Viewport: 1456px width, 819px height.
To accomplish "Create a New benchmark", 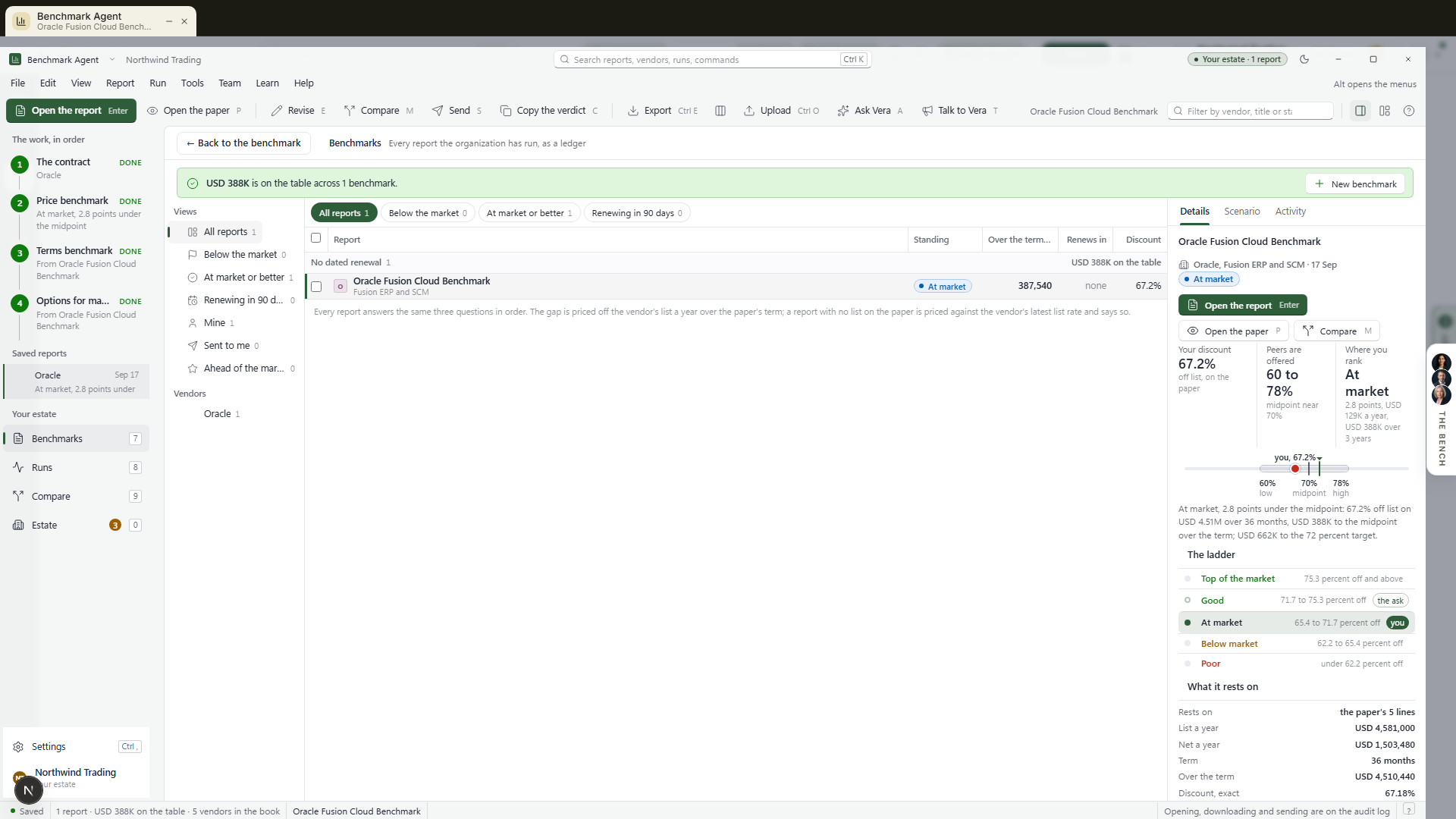I will (1355, 184).
